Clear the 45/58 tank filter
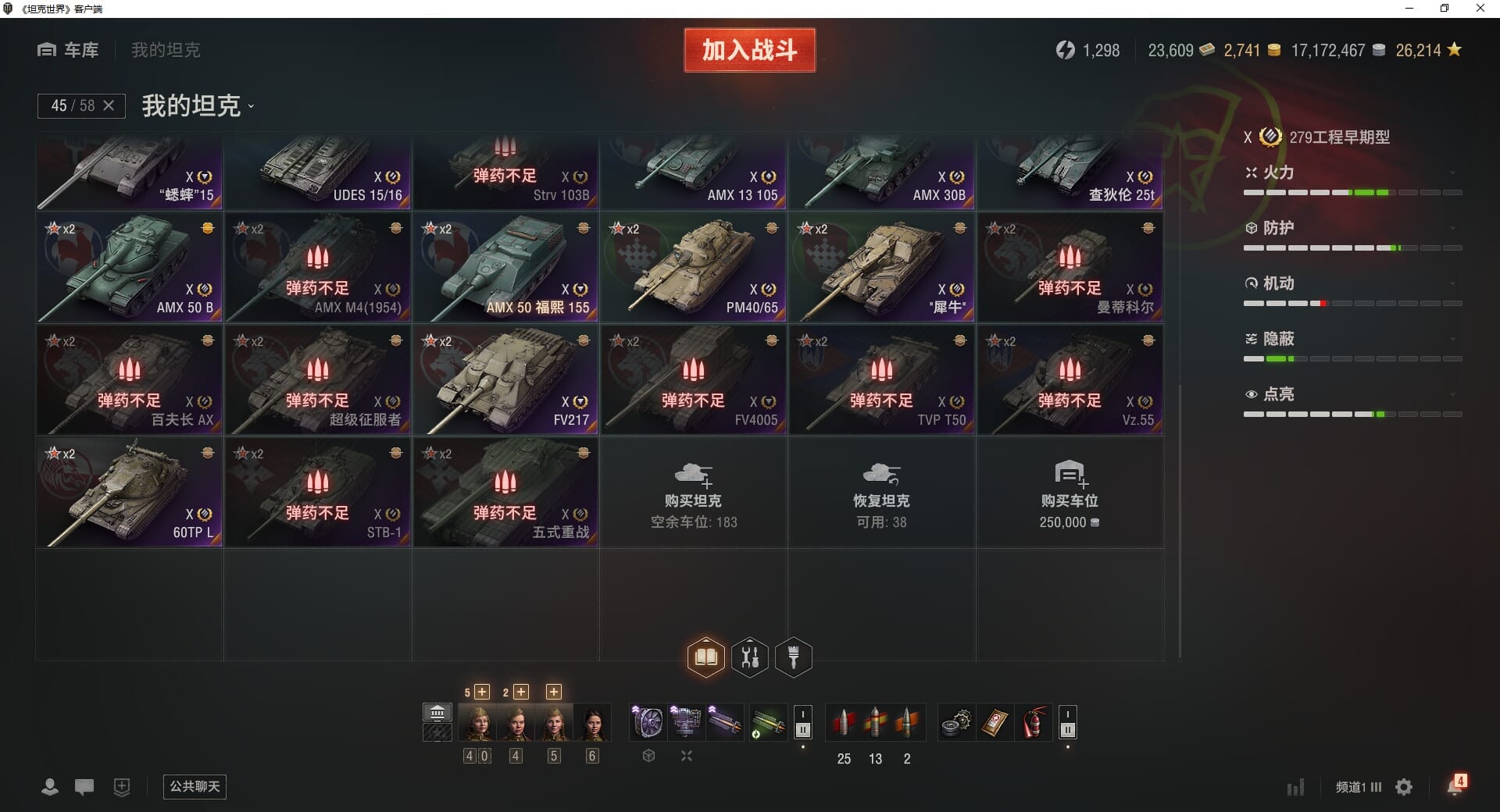1500x812 pixels. (109, 105)
